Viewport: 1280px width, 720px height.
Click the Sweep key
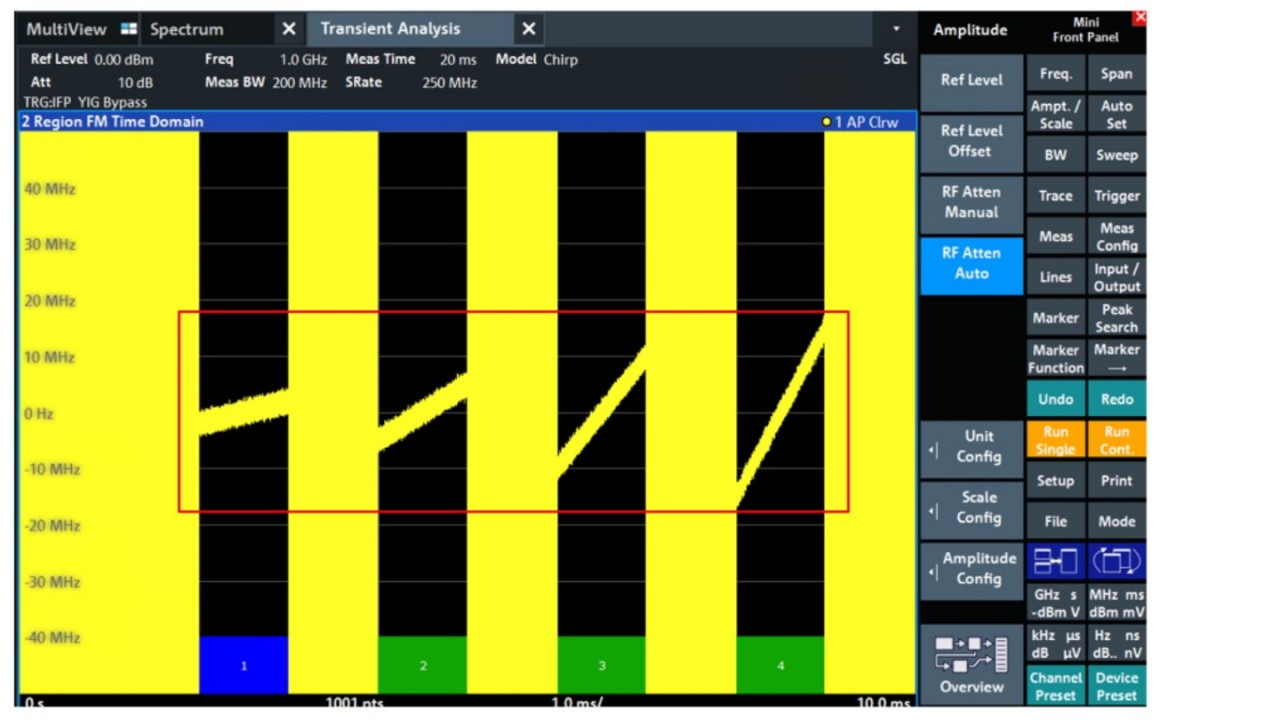point(1116,156)
